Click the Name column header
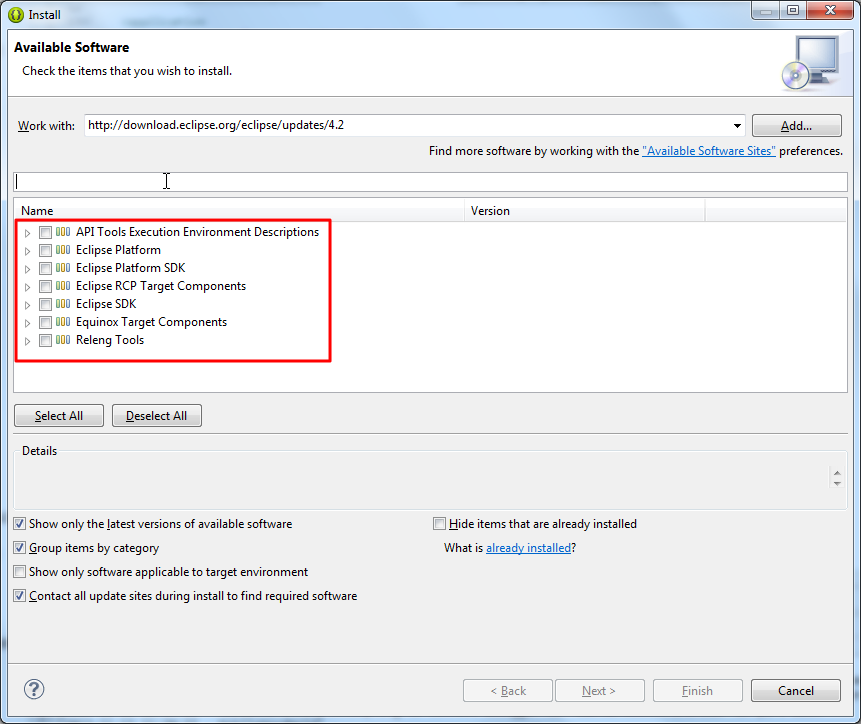This screenshot has width=861, height=724. (239, 211)
